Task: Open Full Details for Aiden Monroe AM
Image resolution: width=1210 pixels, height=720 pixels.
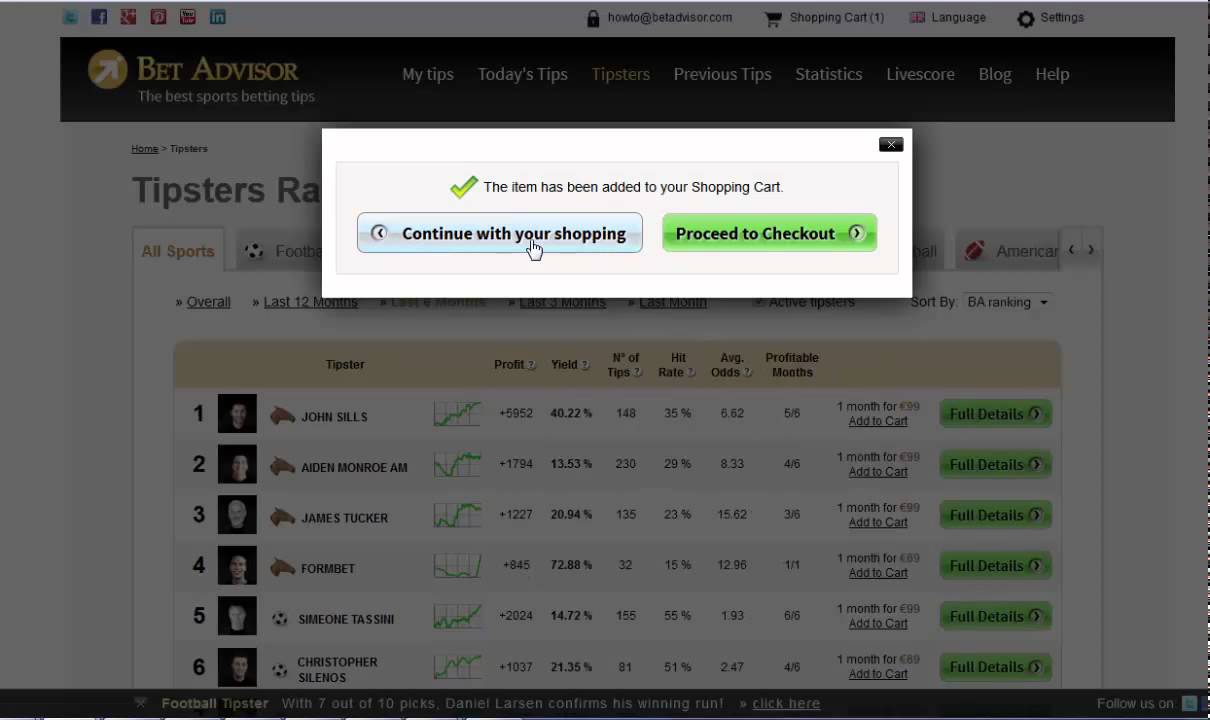Action: (995, 465)
